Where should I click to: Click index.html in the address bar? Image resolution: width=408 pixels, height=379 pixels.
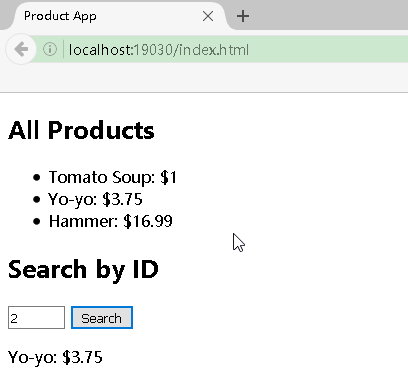pyautogui.click(x=214, y=50)
